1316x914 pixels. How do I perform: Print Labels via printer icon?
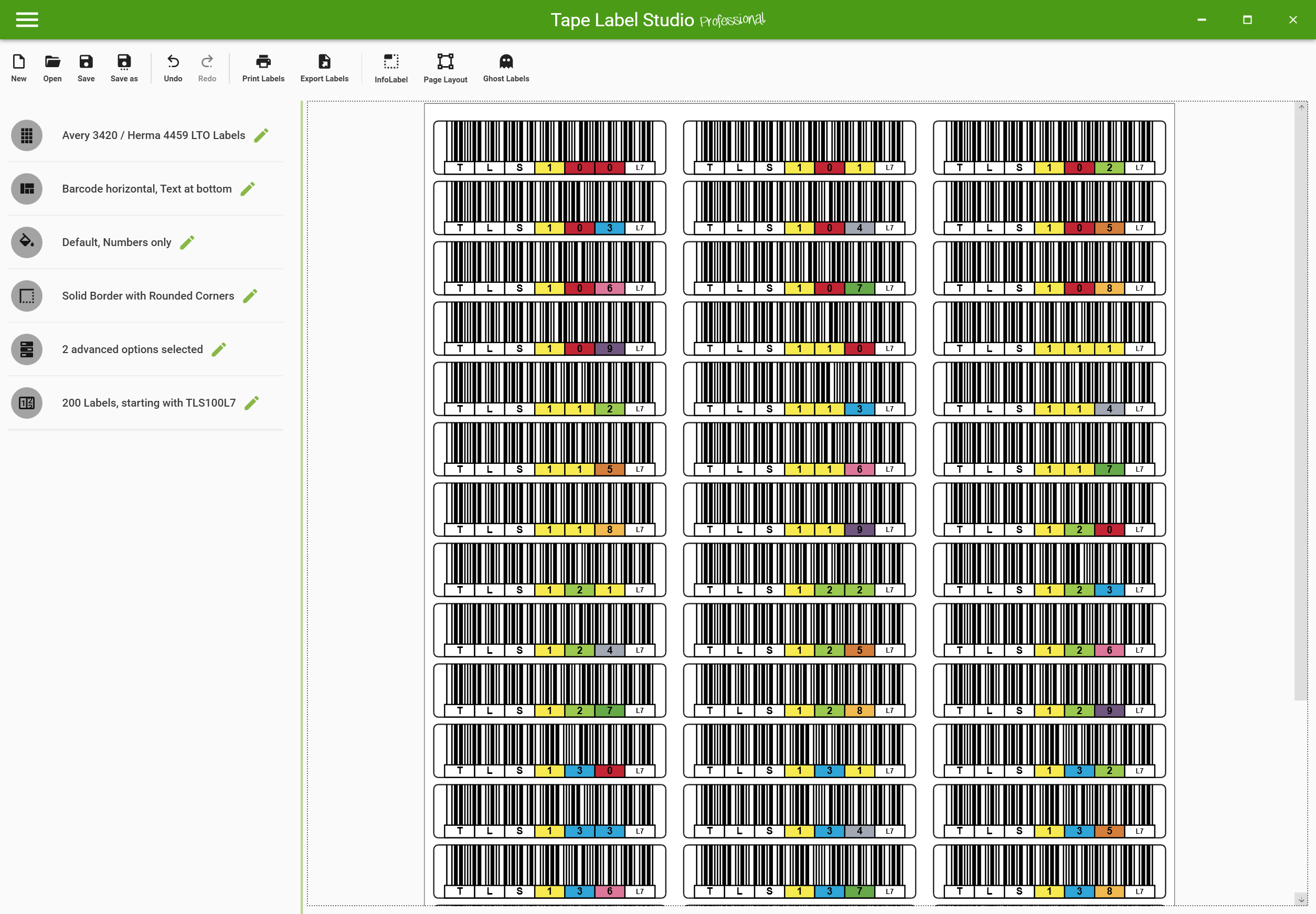[x=263, y=68]
